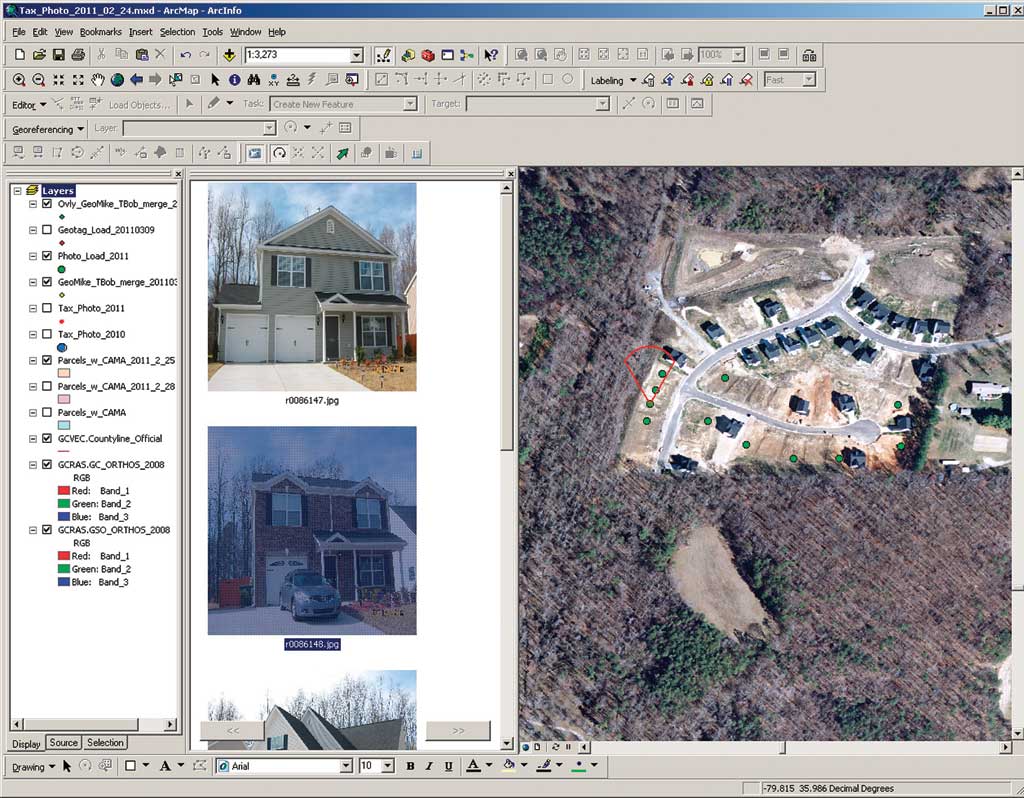
Task: Open the ArcToolbox red toolbox icon
Action: (x=428, y=56)
